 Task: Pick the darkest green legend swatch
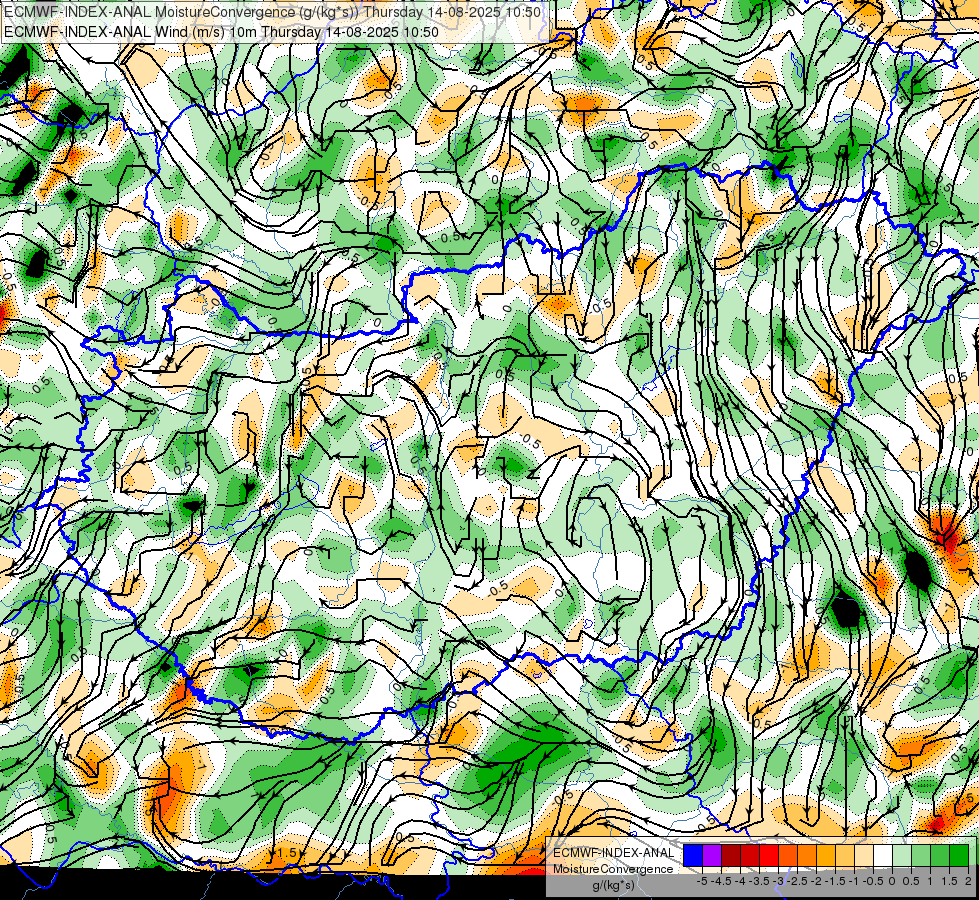(960, 855)
